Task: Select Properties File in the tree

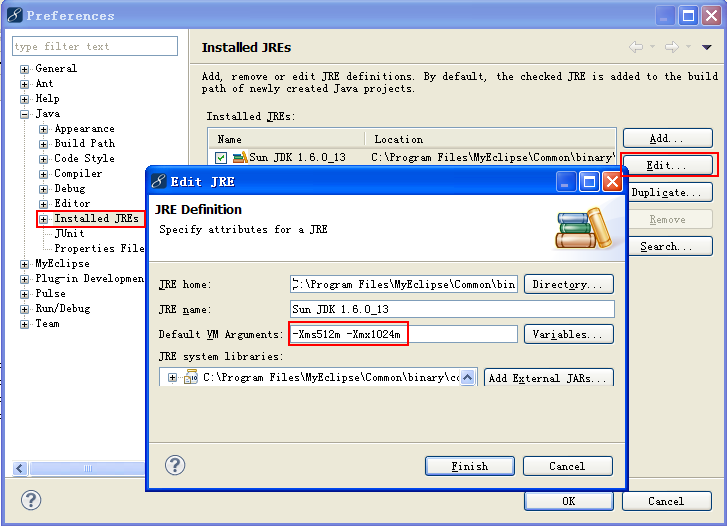Action: tap(99, 248)
